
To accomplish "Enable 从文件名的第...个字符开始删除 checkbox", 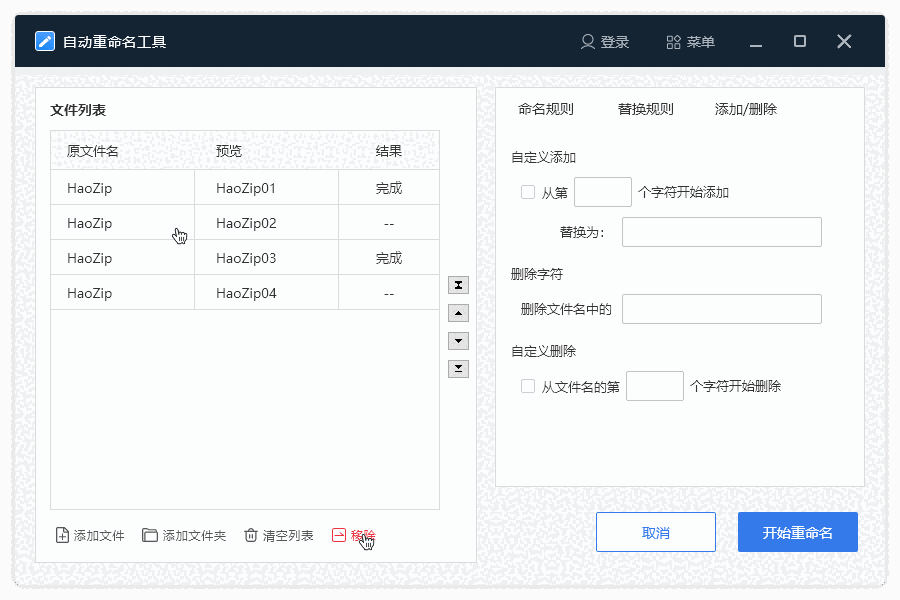I will click(527, 386).
